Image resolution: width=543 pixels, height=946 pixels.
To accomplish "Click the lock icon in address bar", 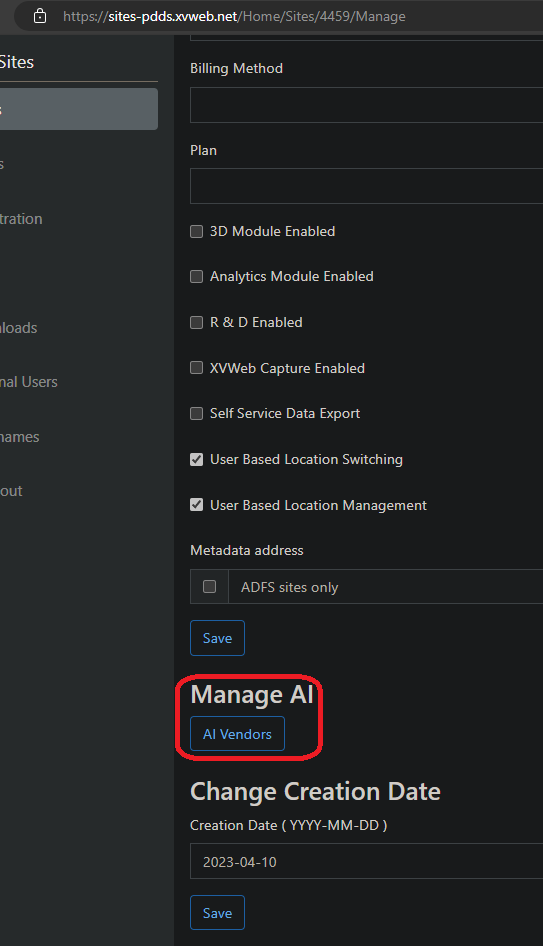I will click(40, 16).
